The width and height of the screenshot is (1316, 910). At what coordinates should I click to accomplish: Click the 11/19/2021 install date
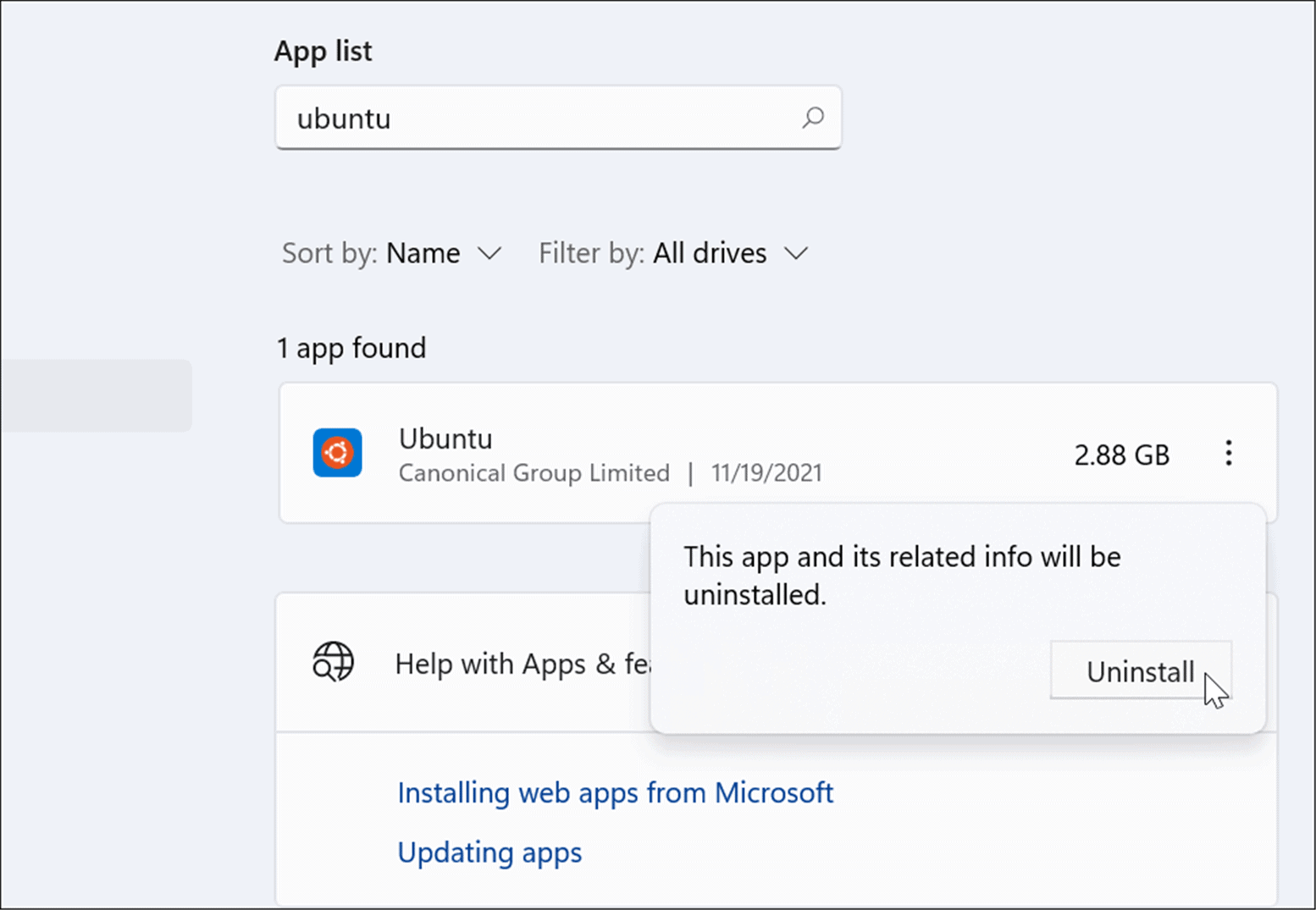[766, 472]
